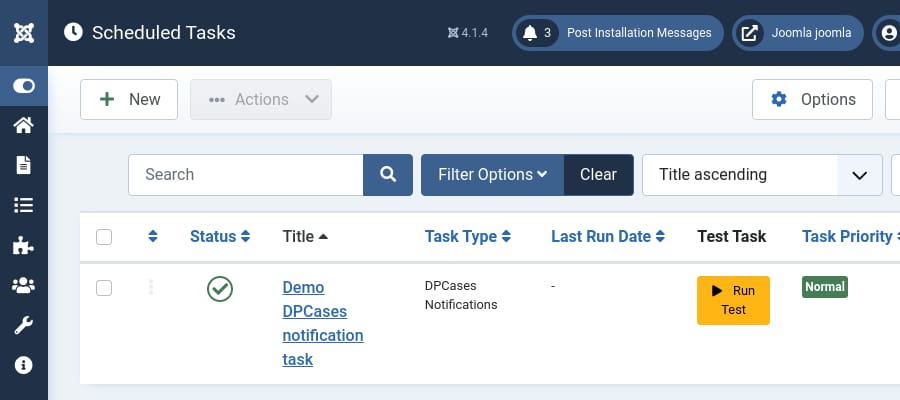Toggle the enabled status checkmark of Demo task
This screenshot has height=400, width=900.
220,289
